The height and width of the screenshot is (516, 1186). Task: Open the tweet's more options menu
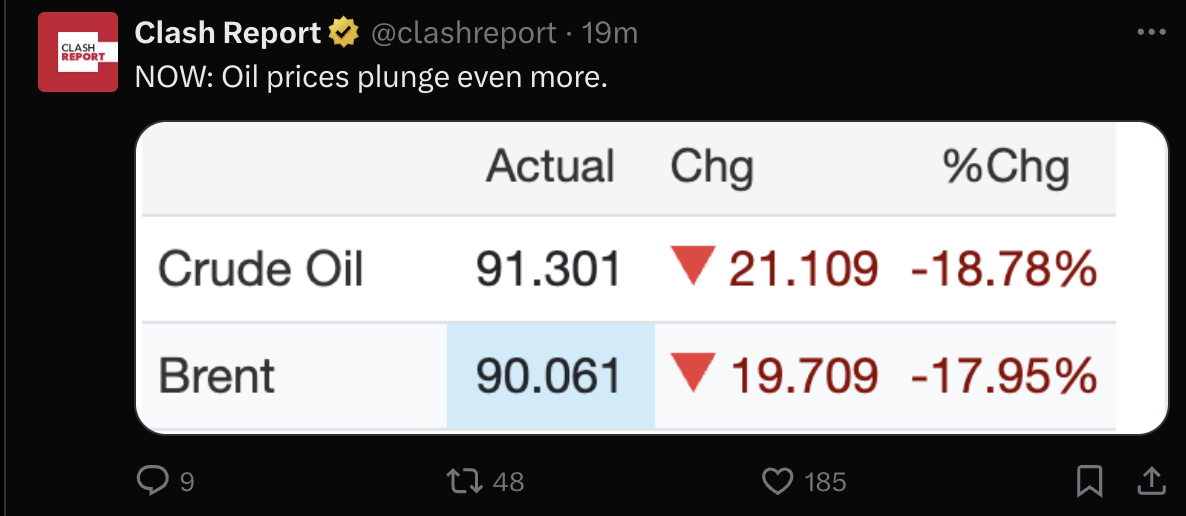click(x=1152, y=33)
